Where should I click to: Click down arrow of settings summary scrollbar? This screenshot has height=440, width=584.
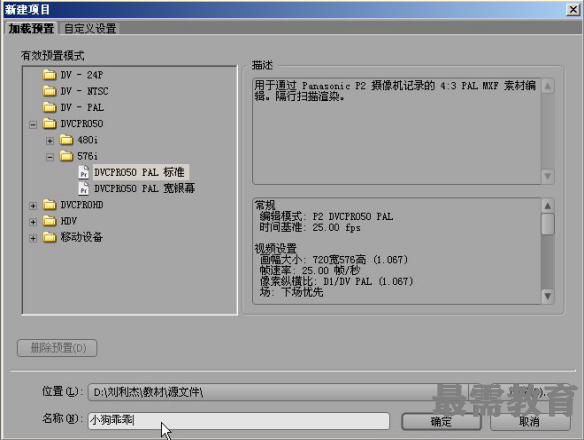tap(548, 297)
